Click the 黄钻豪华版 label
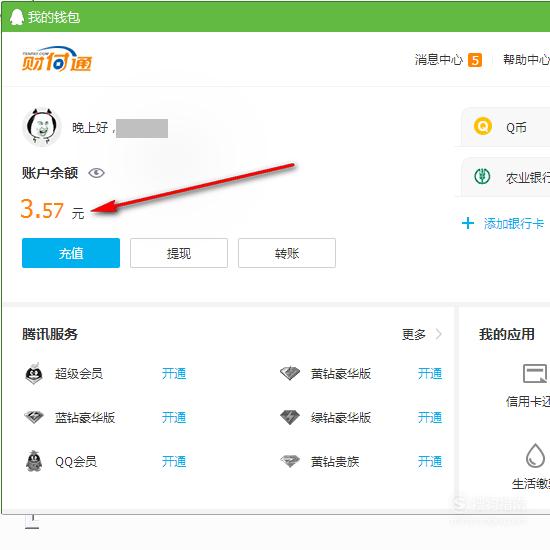The image size is (550, 550). pyautogui.click(x=341, y=374)
